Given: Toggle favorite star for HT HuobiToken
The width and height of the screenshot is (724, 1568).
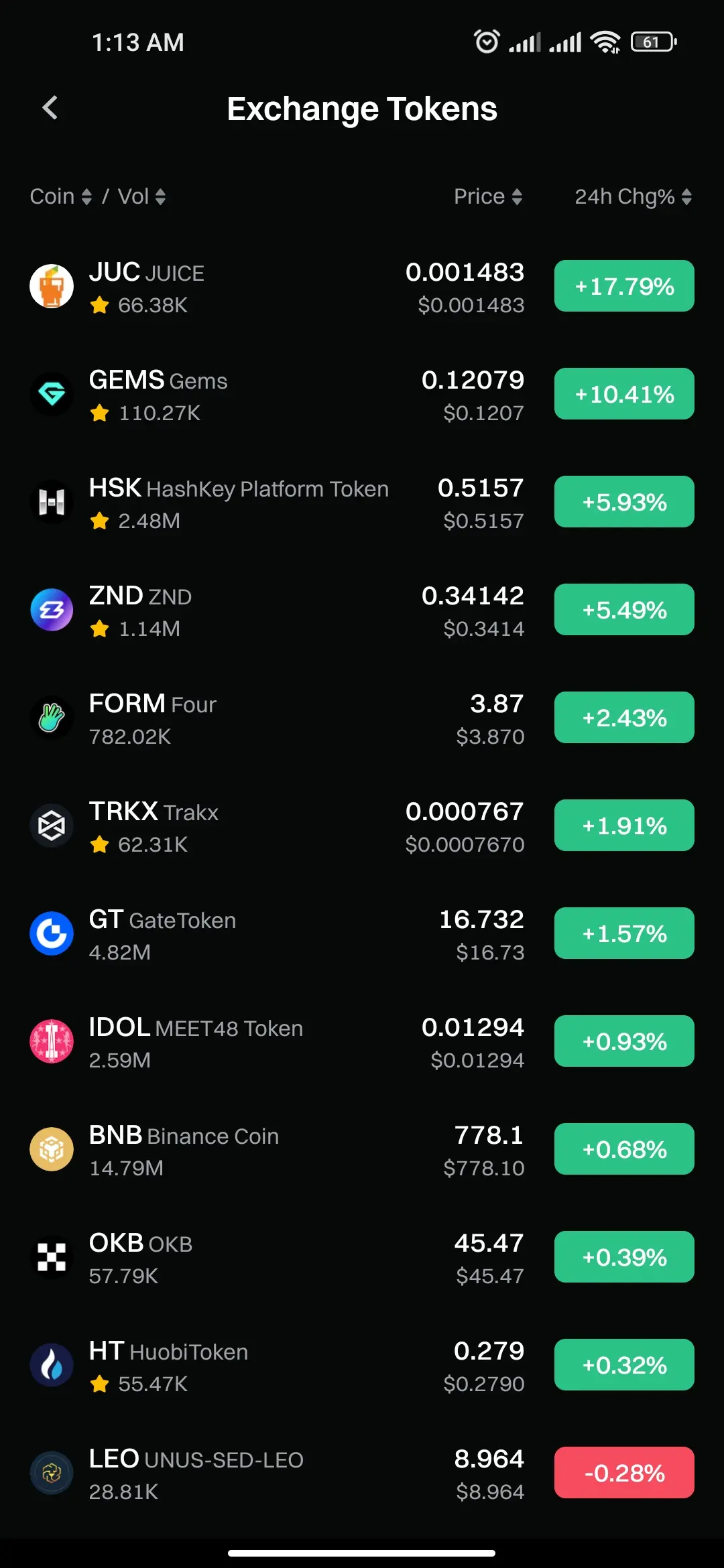Looking at the screenshot, I should coord(99,1384).
